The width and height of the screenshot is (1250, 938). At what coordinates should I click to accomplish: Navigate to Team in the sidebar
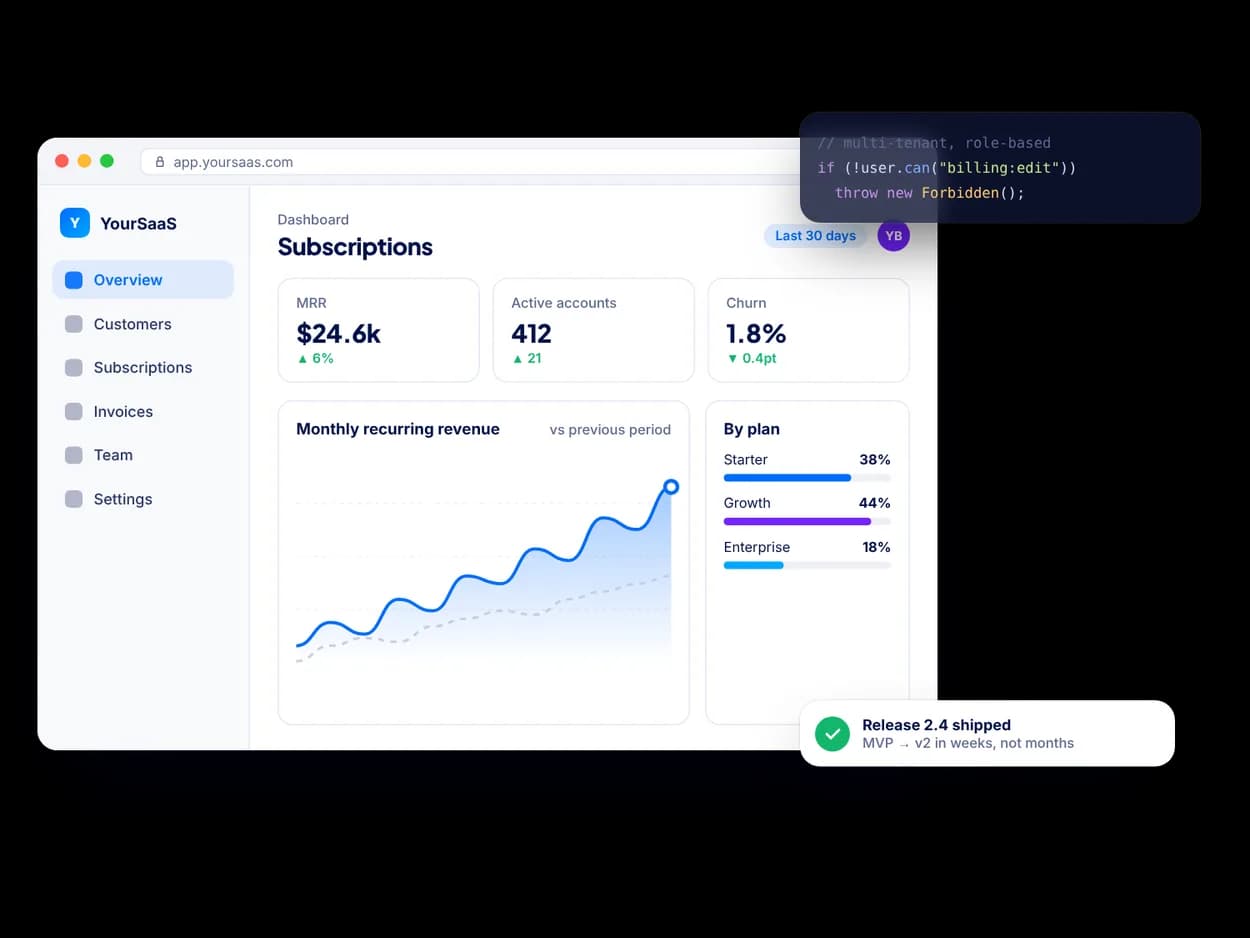pos(143,455)
